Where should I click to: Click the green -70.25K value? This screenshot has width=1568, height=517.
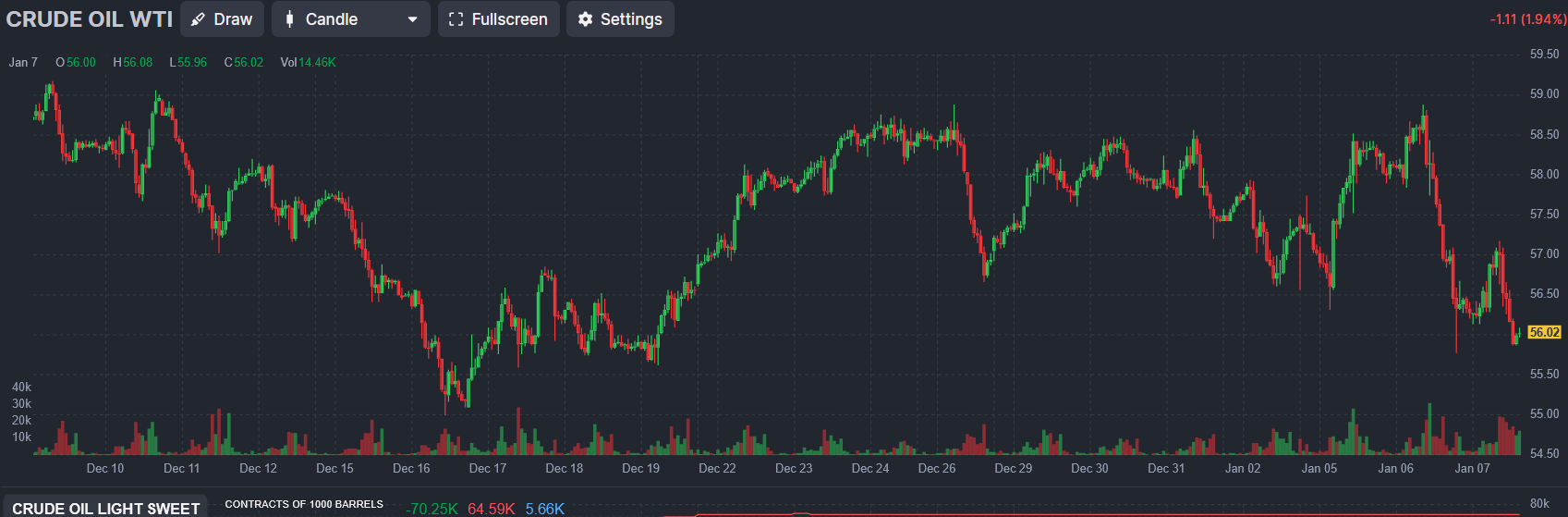[432, 509]
